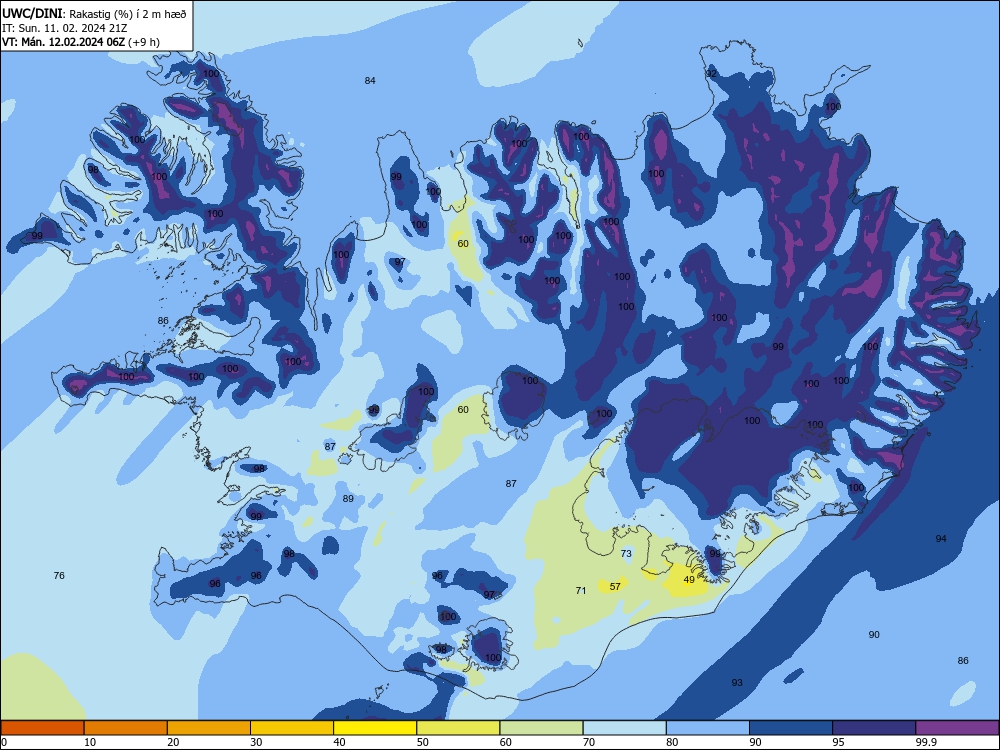Click the '99.9' legend tick label
Screen dimensions: 1000x750
(926, 742)
